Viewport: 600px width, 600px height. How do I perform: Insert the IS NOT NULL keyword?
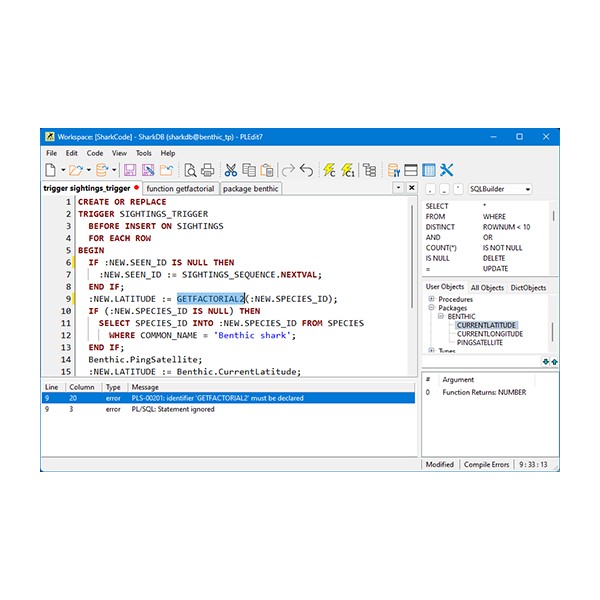[x=504, y=248]
